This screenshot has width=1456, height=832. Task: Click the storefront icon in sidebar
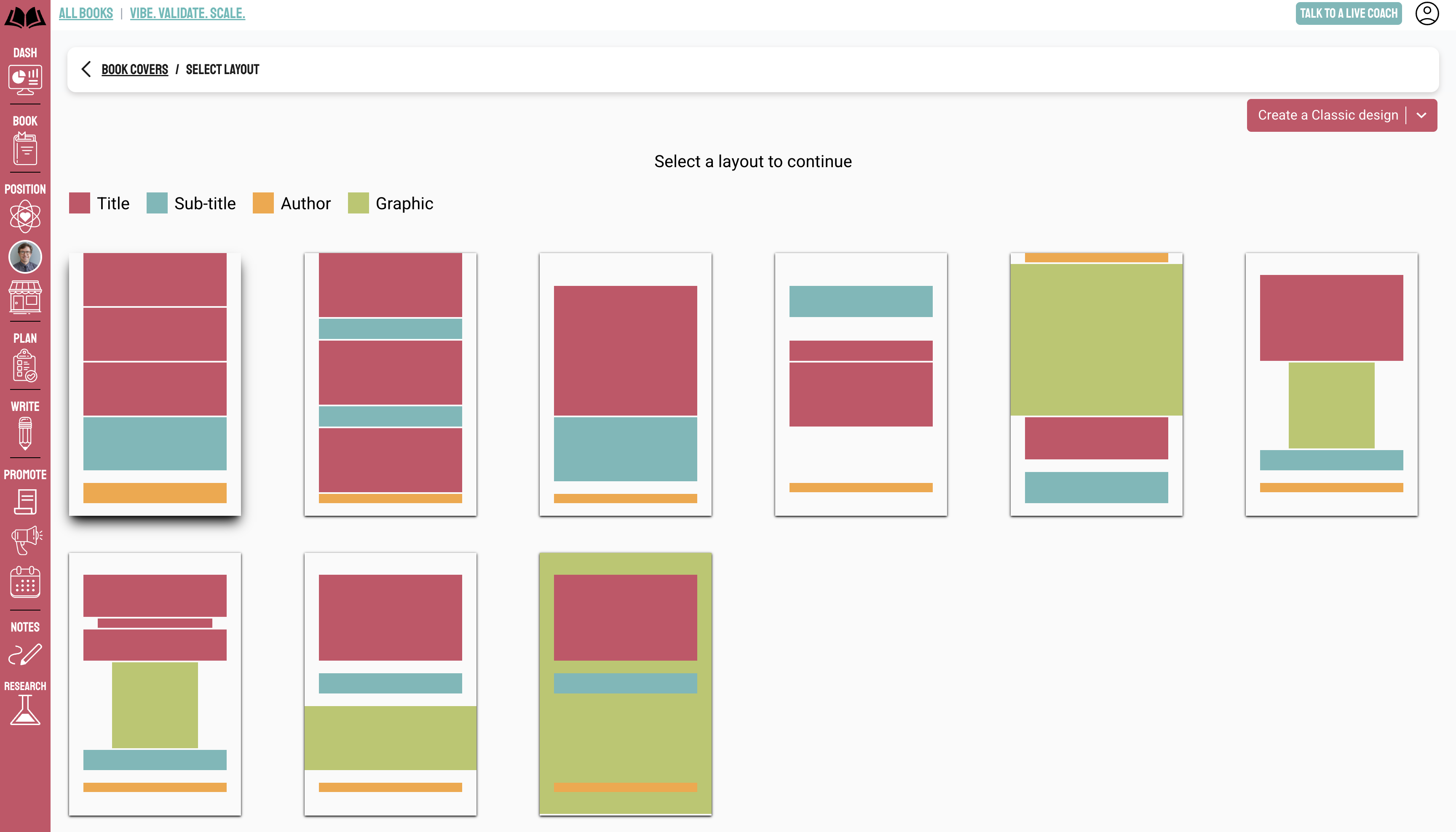pyautogui.click(x=25, y=296)
